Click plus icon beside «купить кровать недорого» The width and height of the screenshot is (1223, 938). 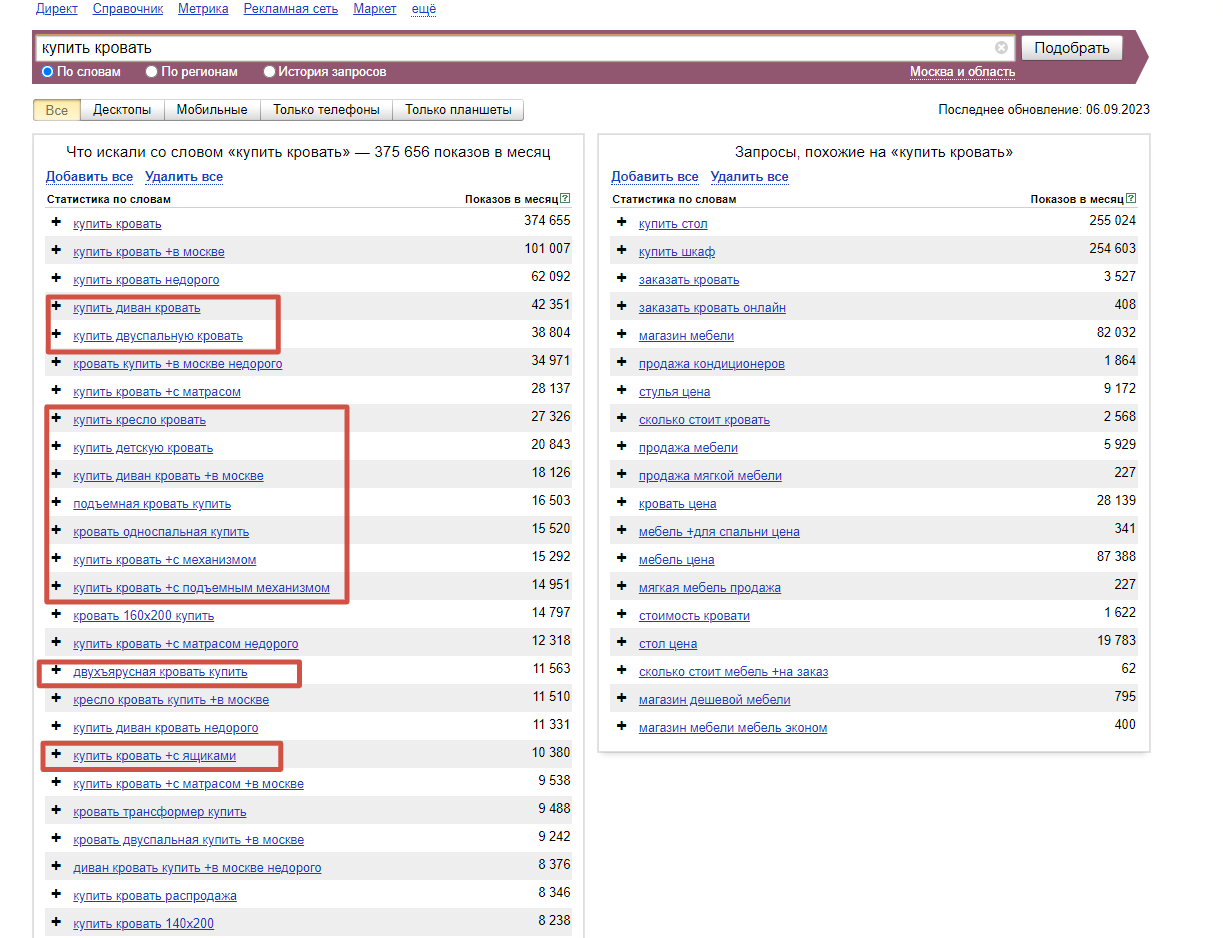coord(56,278)
